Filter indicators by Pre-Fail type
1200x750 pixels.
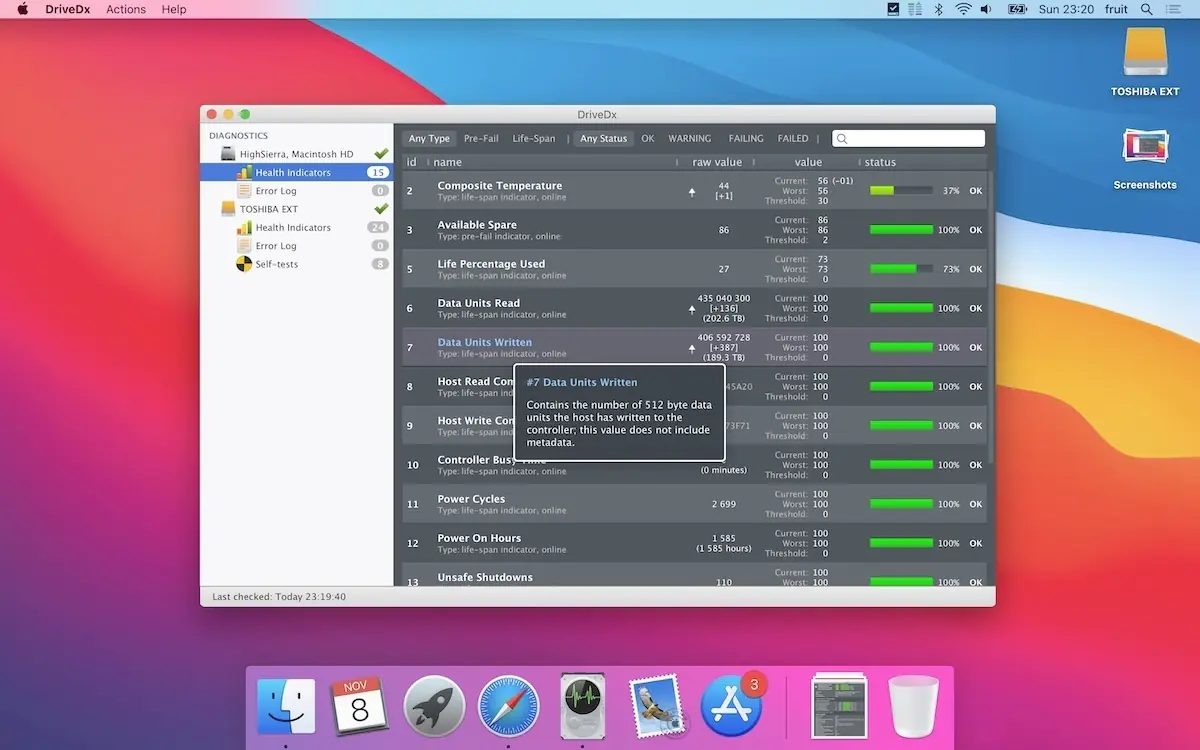pyautogui.click(x=480, y=138)
